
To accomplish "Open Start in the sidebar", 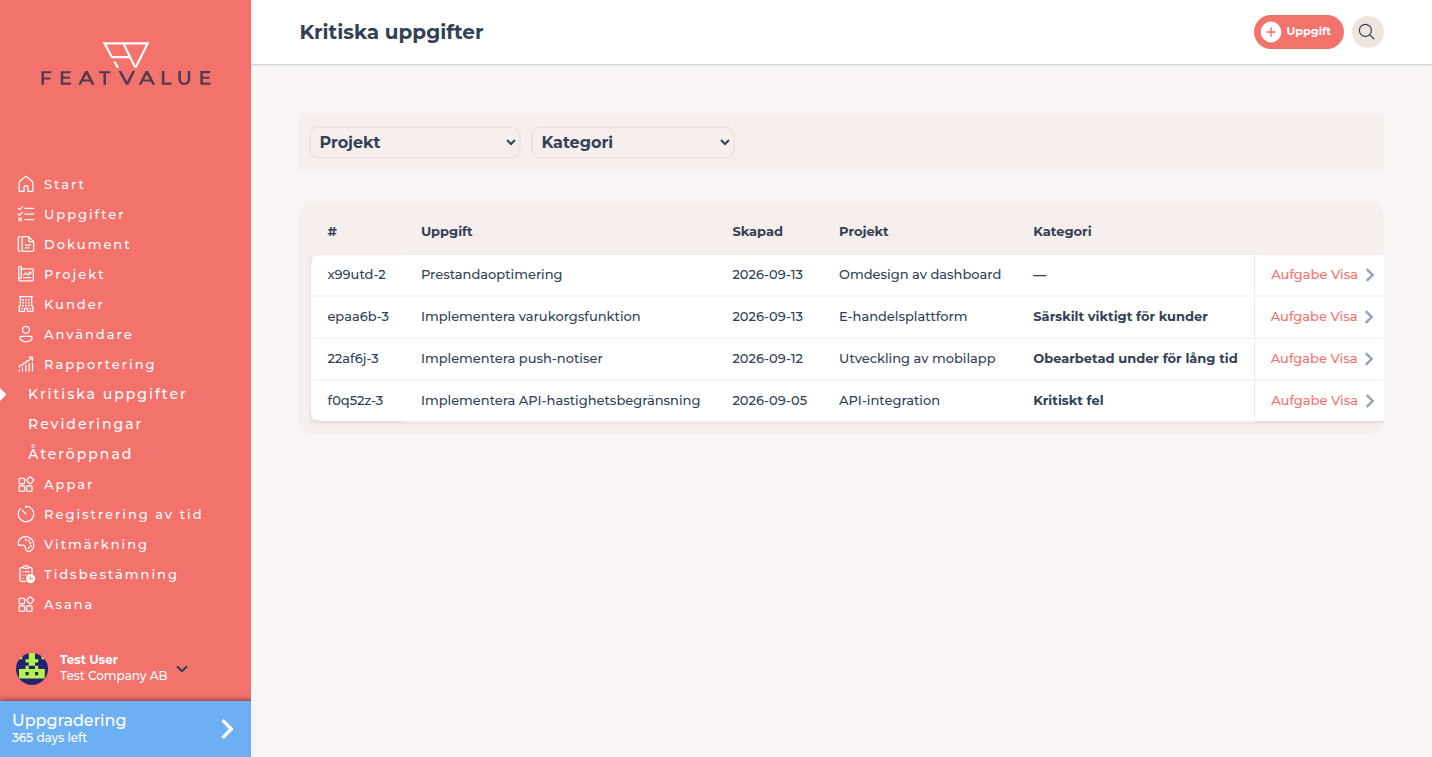I will click(64, 184).
